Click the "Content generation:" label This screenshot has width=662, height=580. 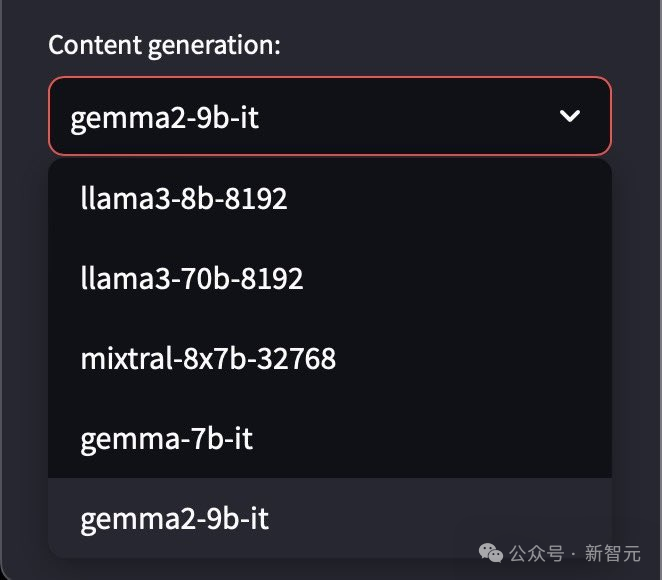(x=165, y=45)
